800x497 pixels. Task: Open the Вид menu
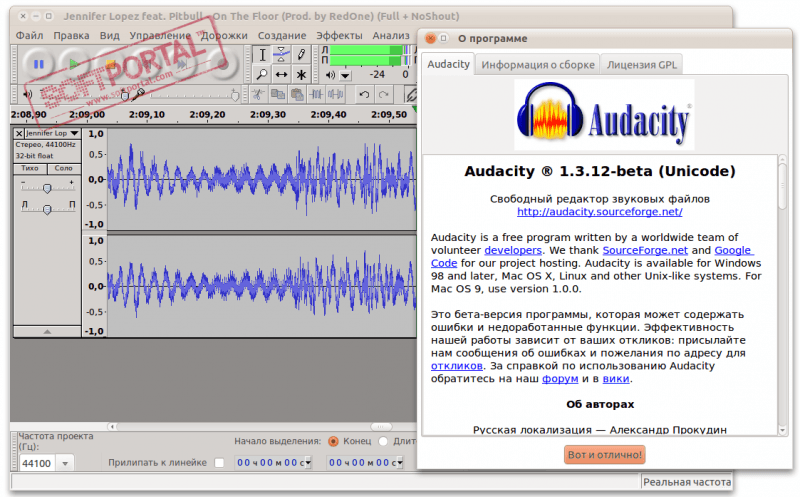[x=109, y=35]
